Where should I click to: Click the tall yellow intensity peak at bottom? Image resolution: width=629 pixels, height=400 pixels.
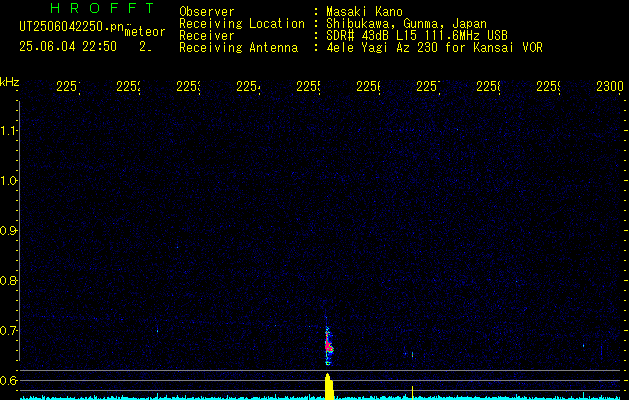[329, 386]
